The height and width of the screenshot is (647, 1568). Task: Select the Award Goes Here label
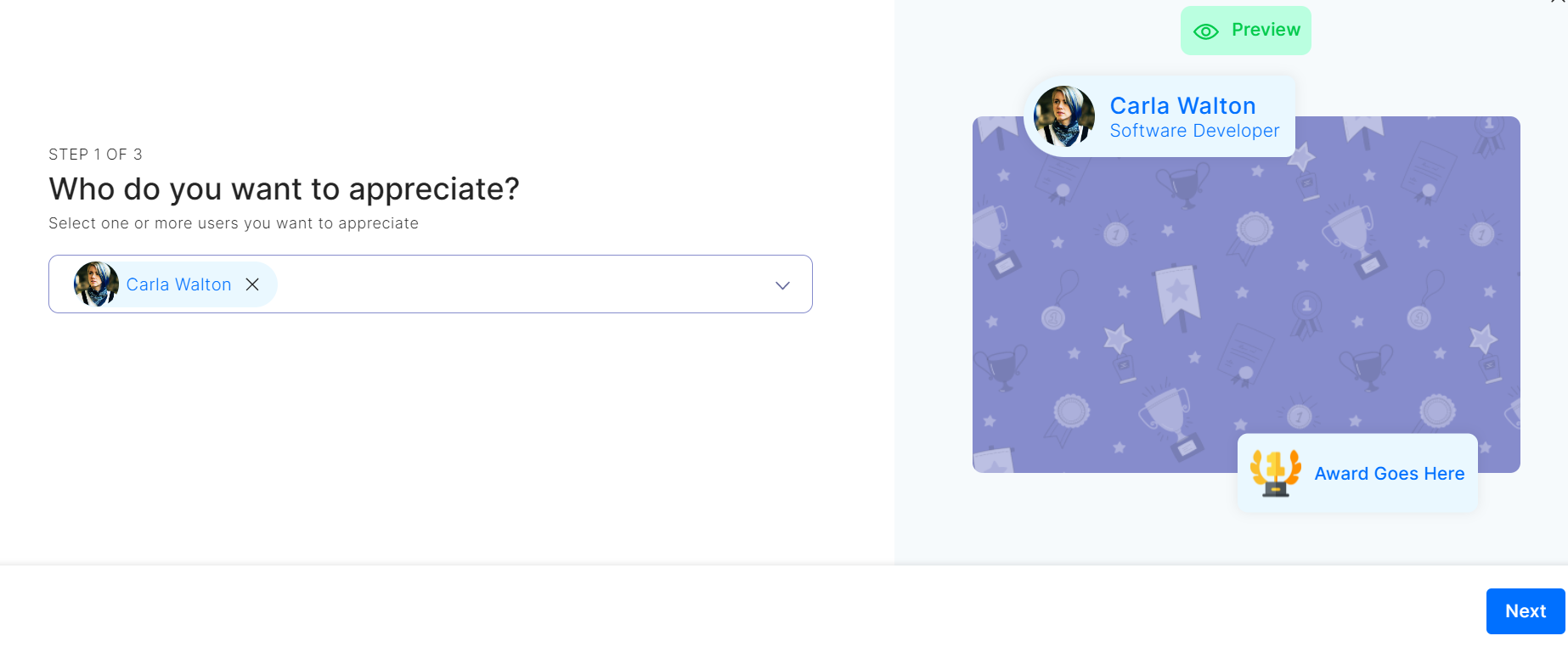coord(1389,474)
